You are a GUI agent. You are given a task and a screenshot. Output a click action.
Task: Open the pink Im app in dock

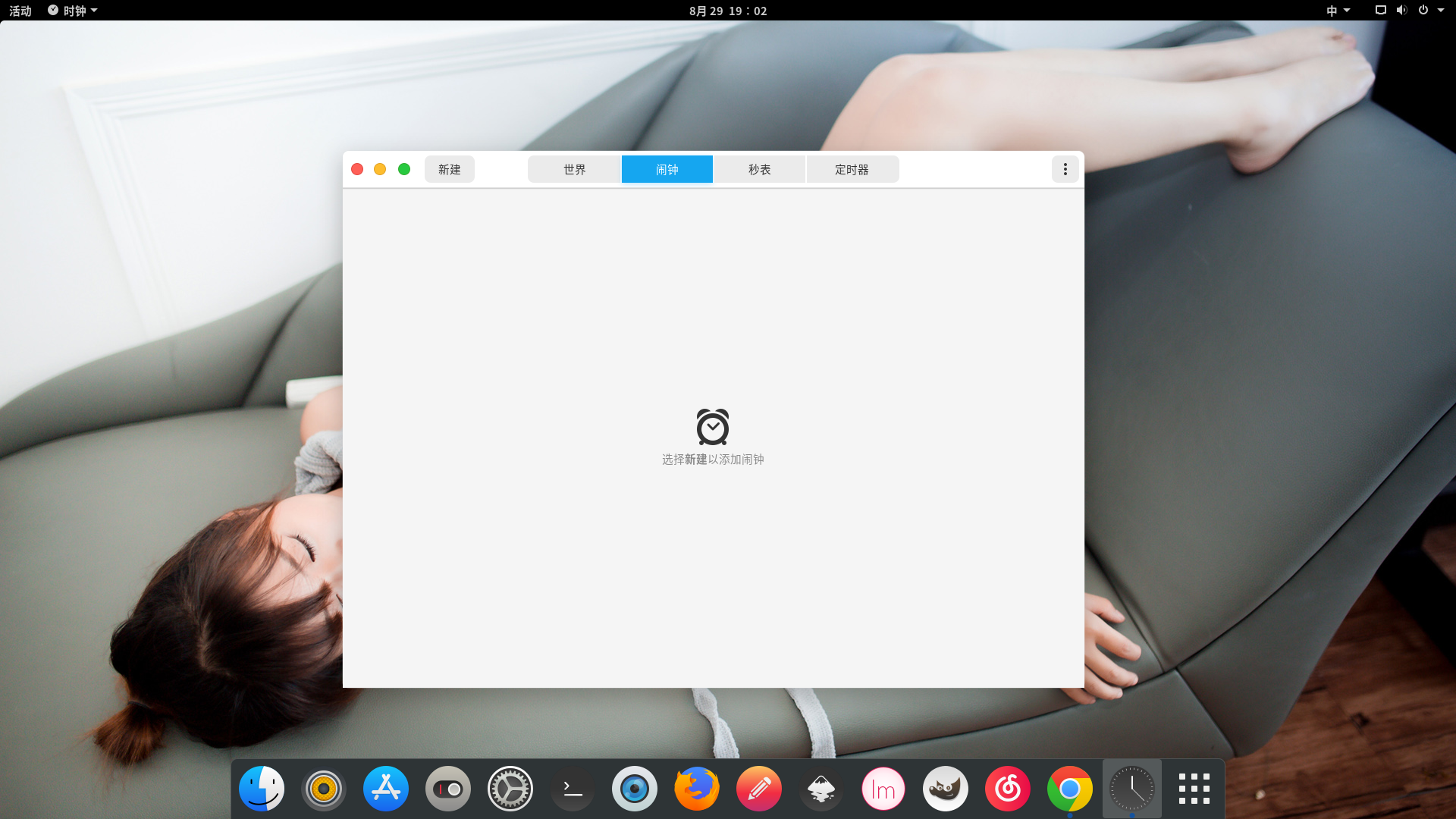pos(883,789)
